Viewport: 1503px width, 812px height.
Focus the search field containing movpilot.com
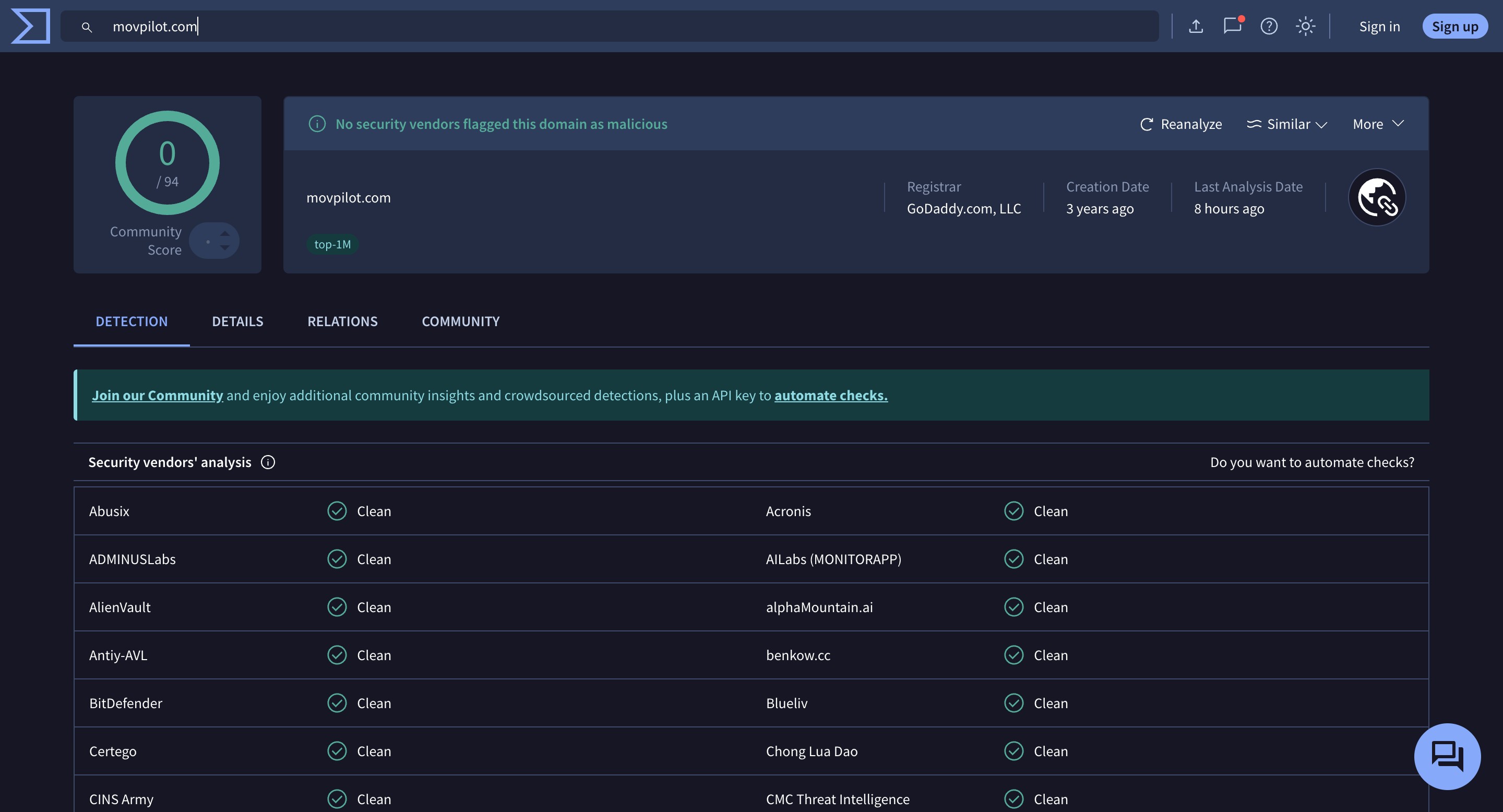(610, 26)
